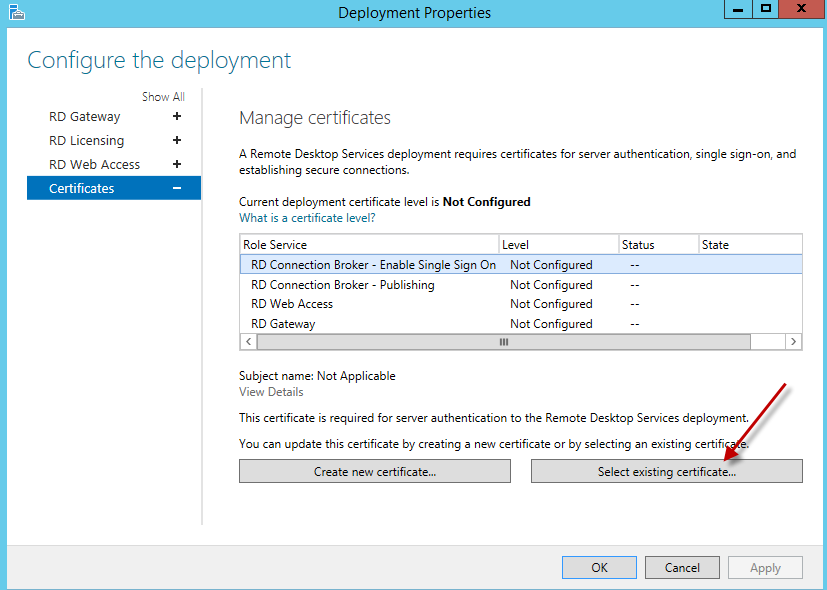827x590 pixels.
Task: Select RD Connection Broker - Publishing row
Action: (342, 285)
